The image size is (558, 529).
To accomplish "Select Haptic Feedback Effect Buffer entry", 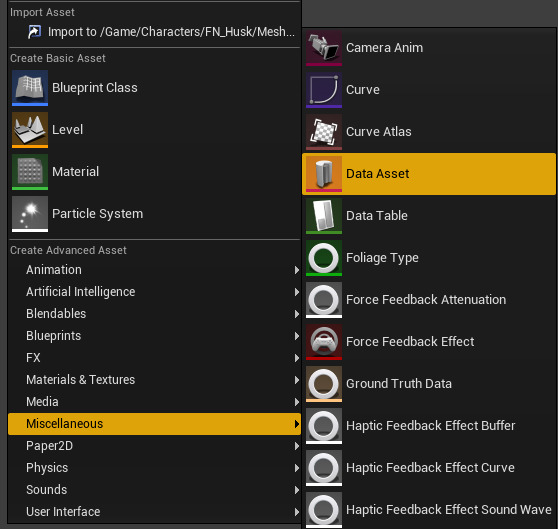I will [x=429, y=426].
